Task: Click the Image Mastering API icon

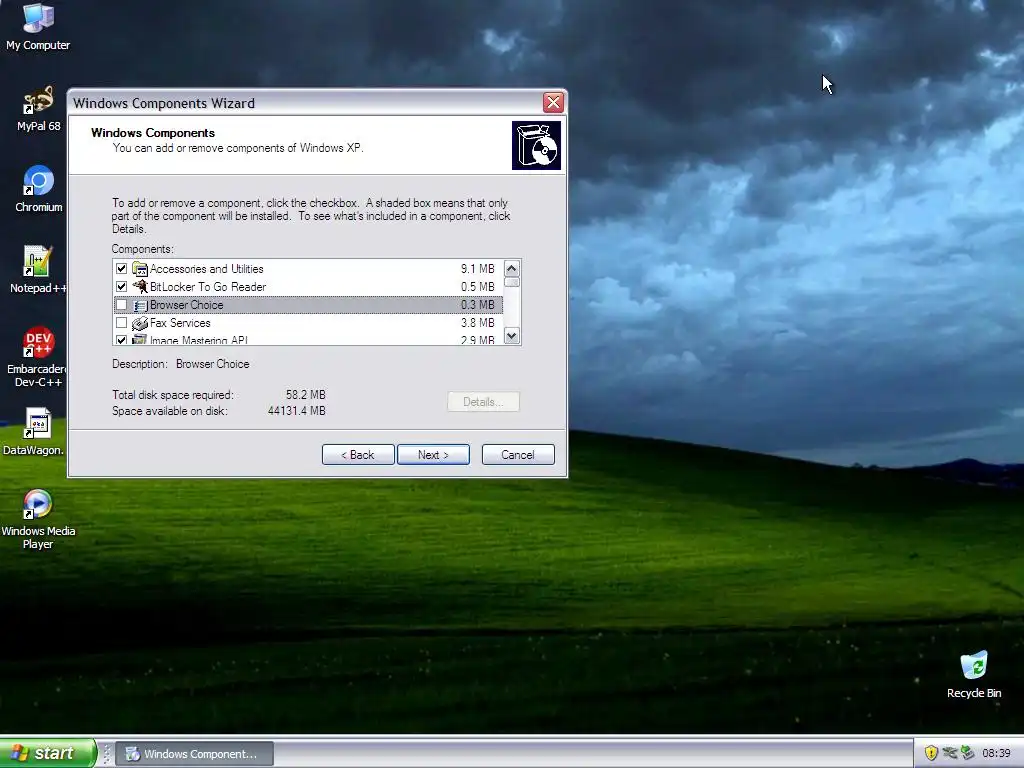Action: point(140,339)
